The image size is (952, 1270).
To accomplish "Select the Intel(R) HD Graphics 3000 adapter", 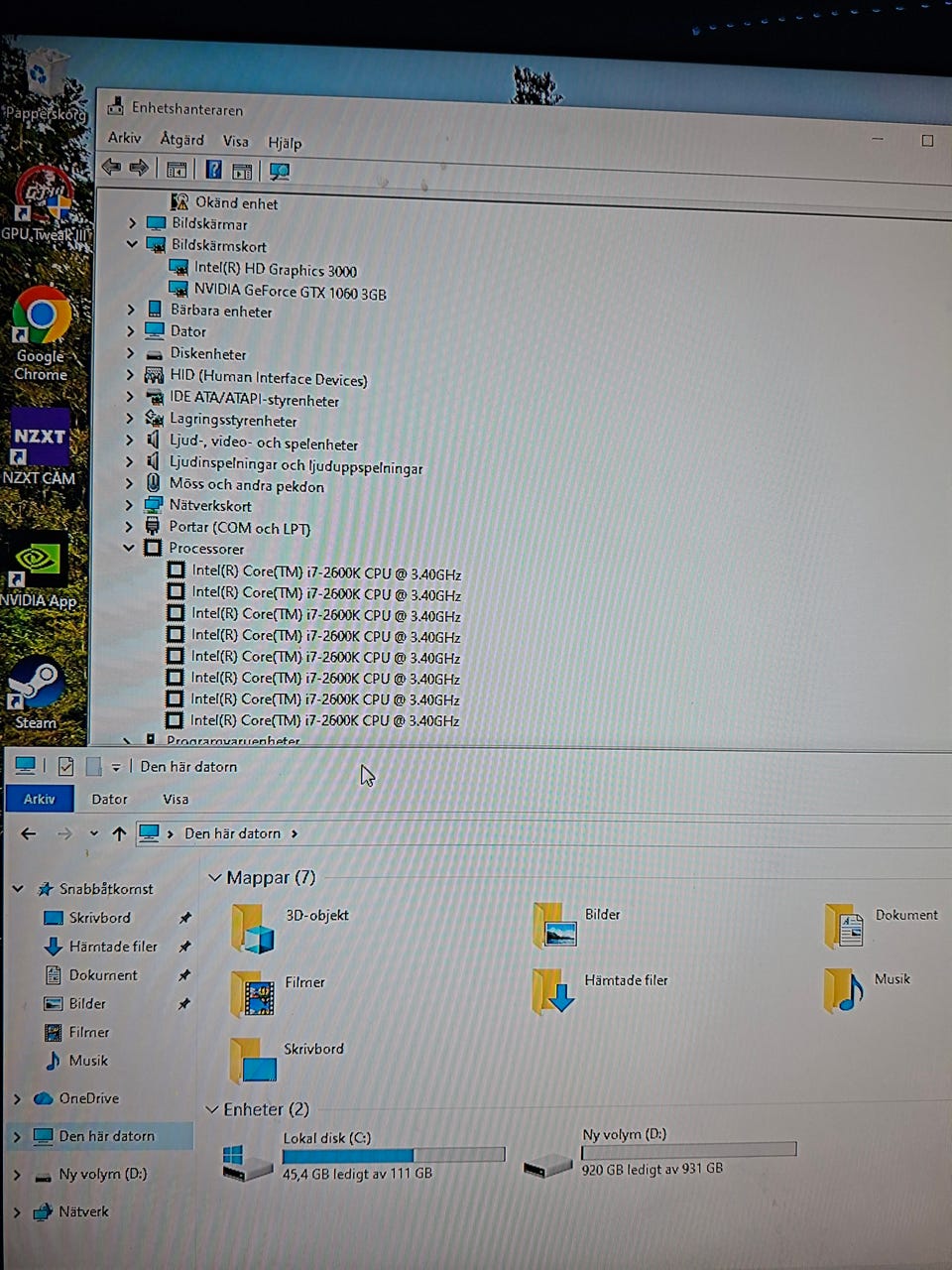I will click(x=263, y=268).
